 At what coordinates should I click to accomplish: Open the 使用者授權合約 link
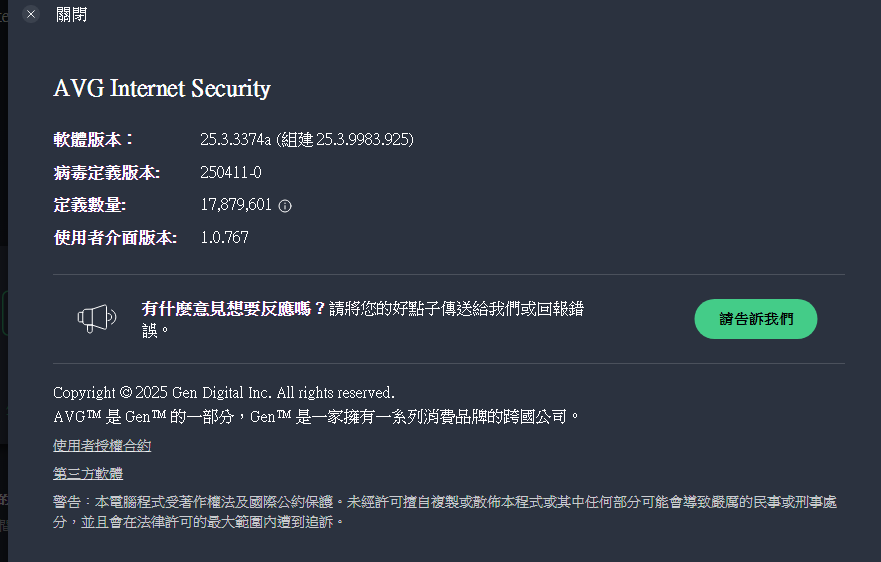pyautogui.click(x=102, y=445)
